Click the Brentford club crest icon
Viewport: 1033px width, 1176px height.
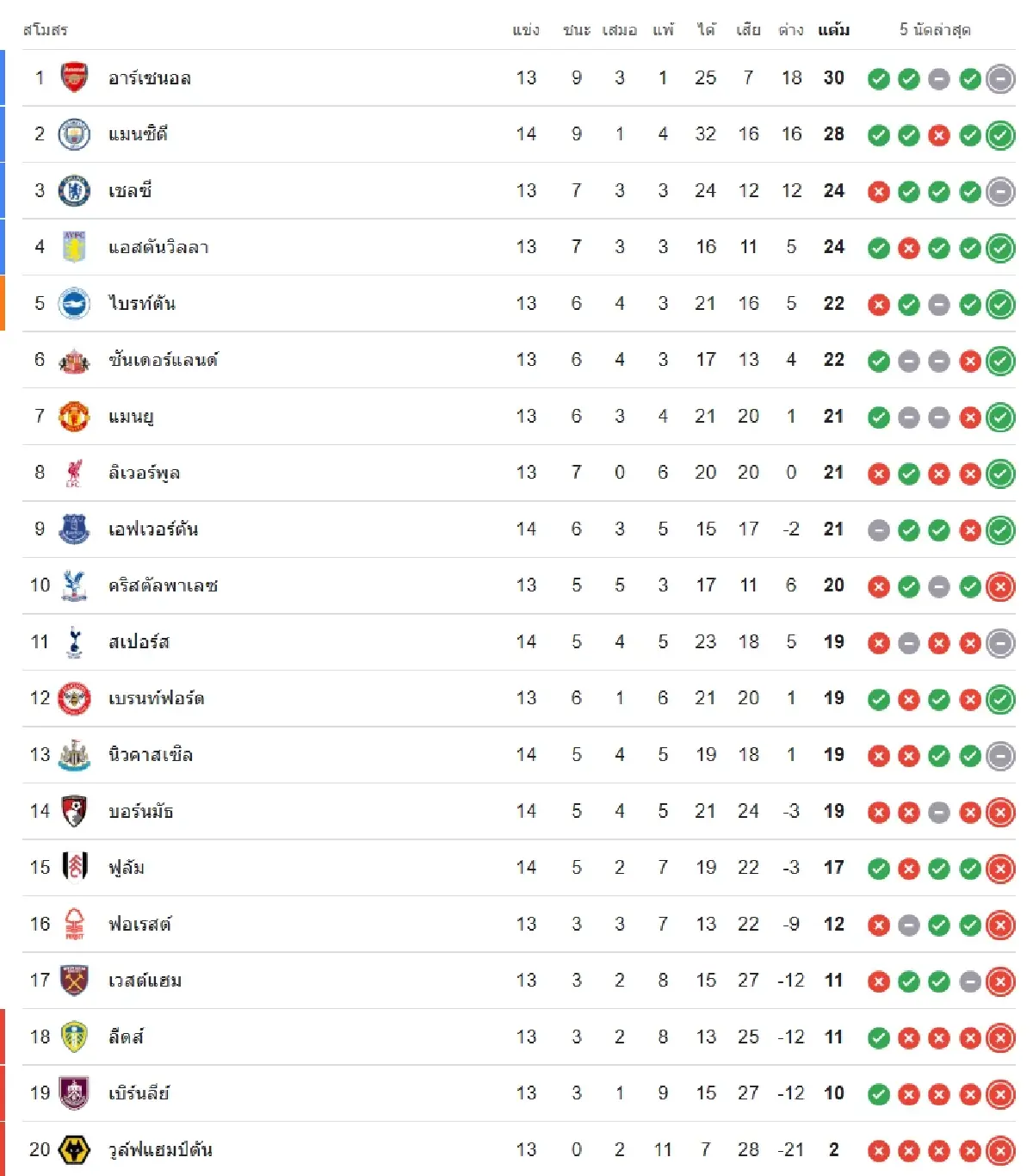click(74, 698)
